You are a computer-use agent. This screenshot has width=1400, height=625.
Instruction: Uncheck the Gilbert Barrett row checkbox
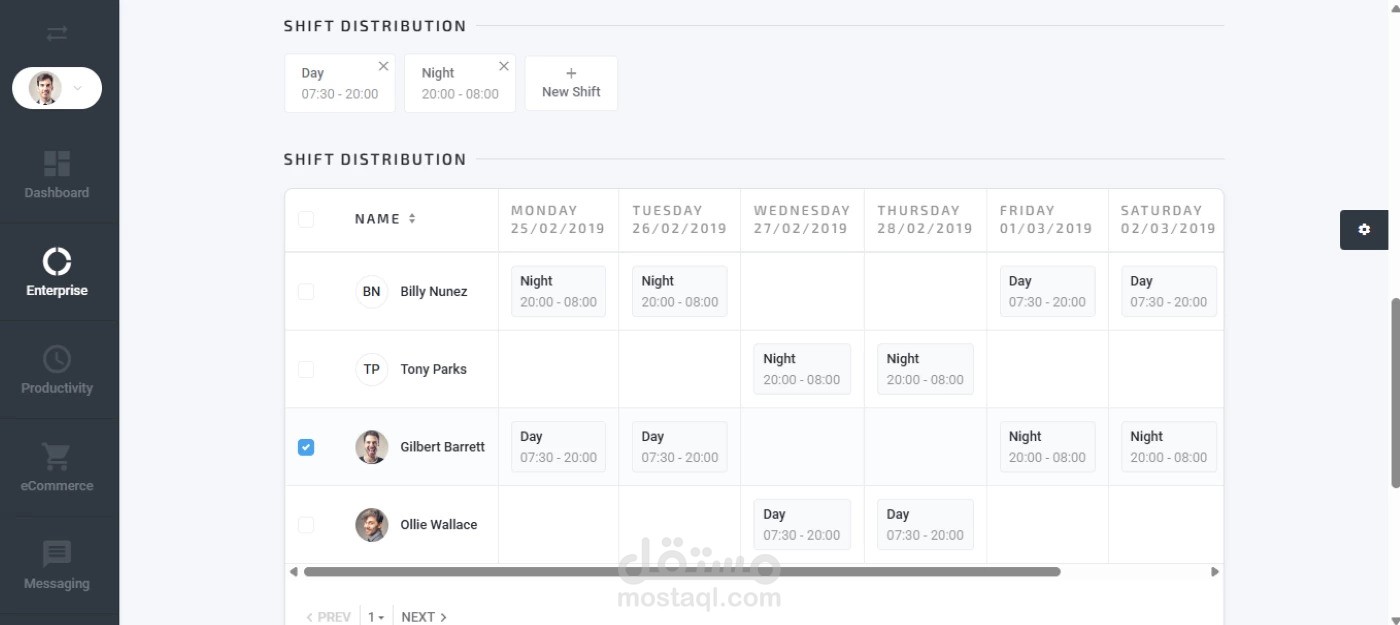point(306,447)
